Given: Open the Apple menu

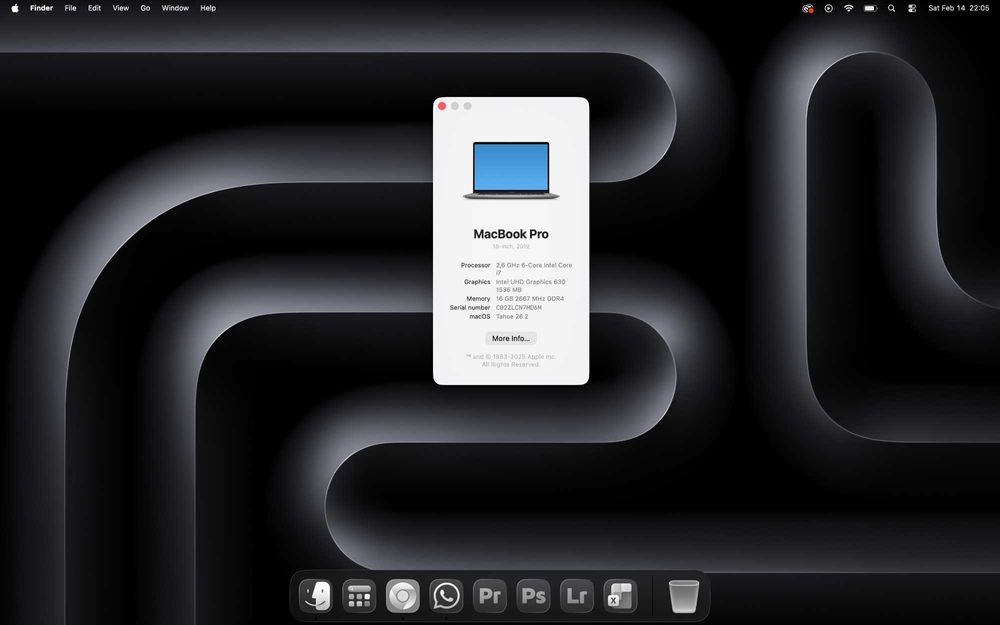Looking at the screenshot, I should click(x=15, y=8).
